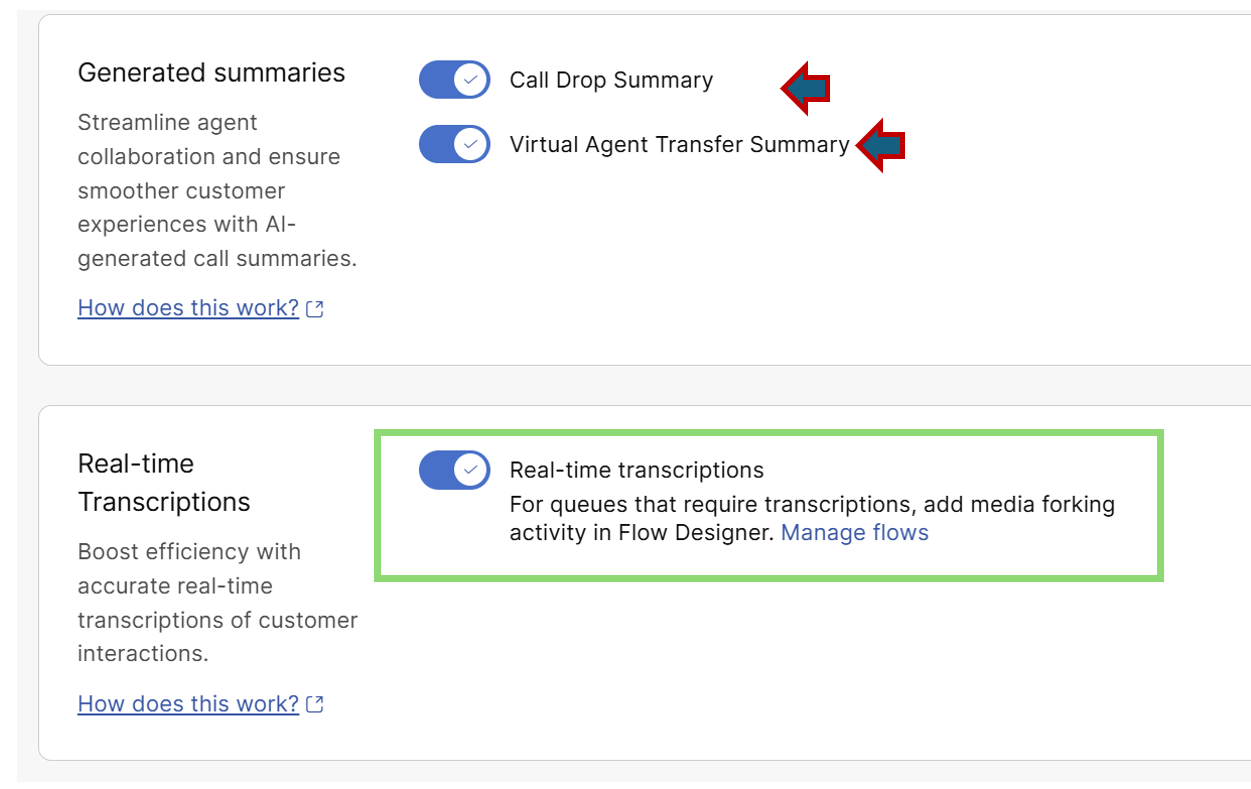Open "How does this work?" under Generated summaries
This screenshot has height=789, width=1251.
[x=188, y=308]
